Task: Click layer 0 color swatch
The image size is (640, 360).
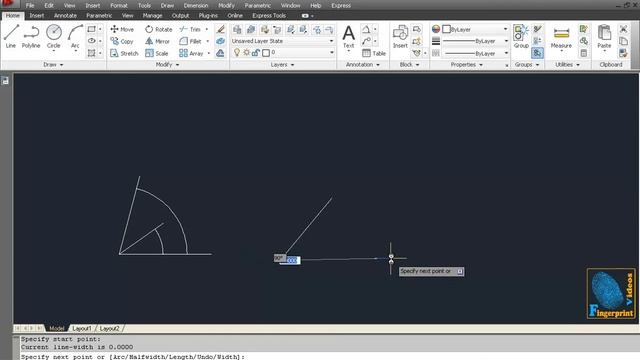Action: coord(266,53)
